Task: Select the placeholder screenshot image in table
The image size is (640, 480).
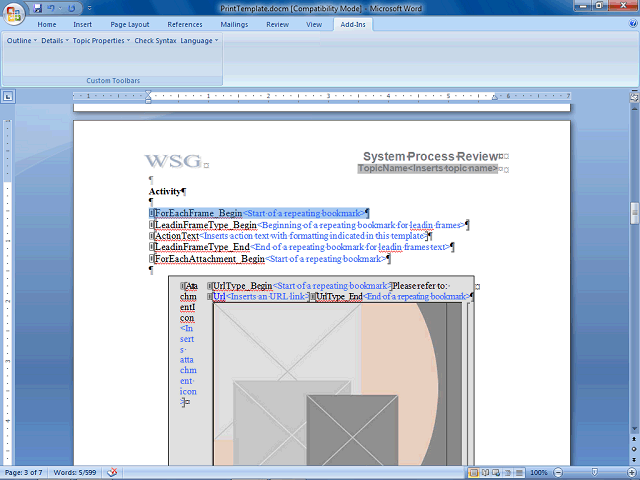Action: coord(338,384)
